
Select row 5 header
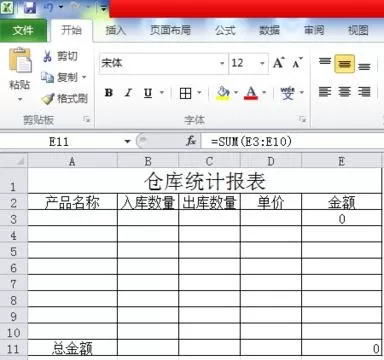pyautogui.click(x=13, y=251)
